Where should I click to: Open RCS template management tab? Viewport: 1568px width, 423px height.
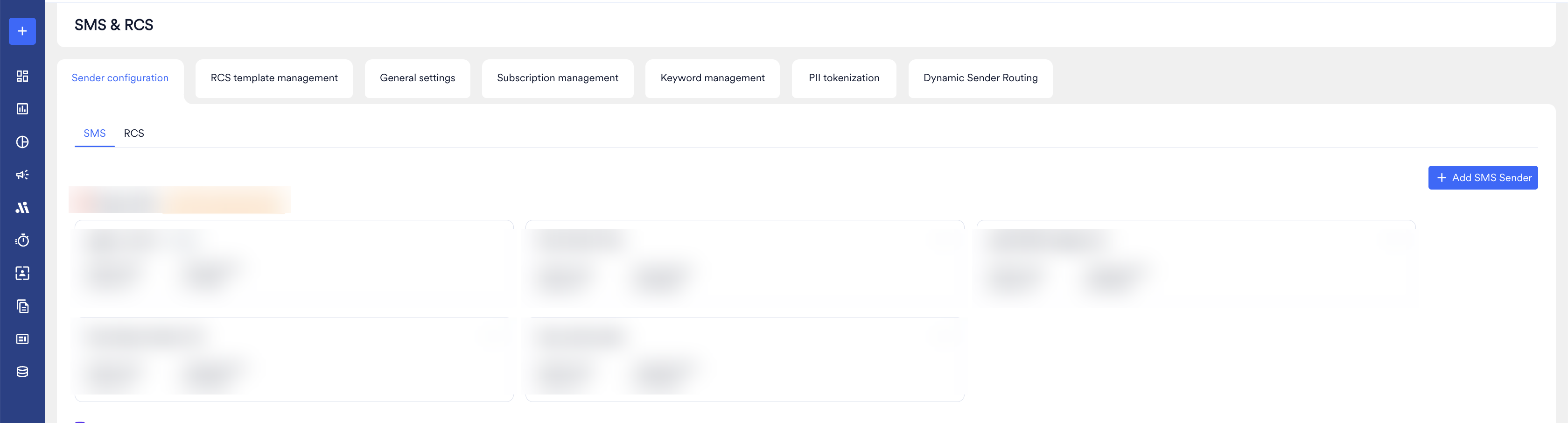coord(274,78)
